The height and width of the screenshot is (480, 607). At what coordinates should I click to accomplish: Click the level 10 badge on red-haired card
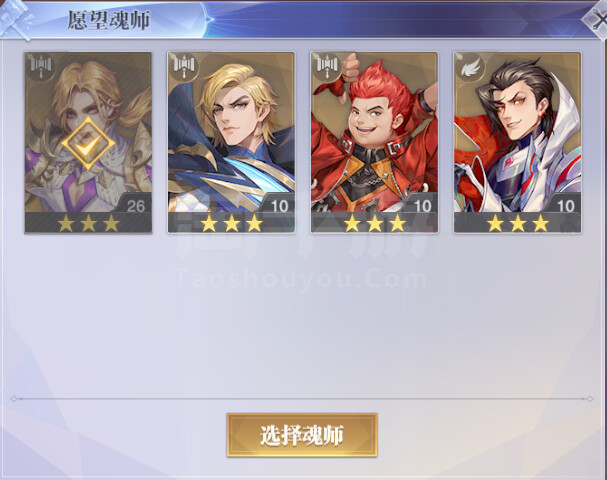click(422, 206)
